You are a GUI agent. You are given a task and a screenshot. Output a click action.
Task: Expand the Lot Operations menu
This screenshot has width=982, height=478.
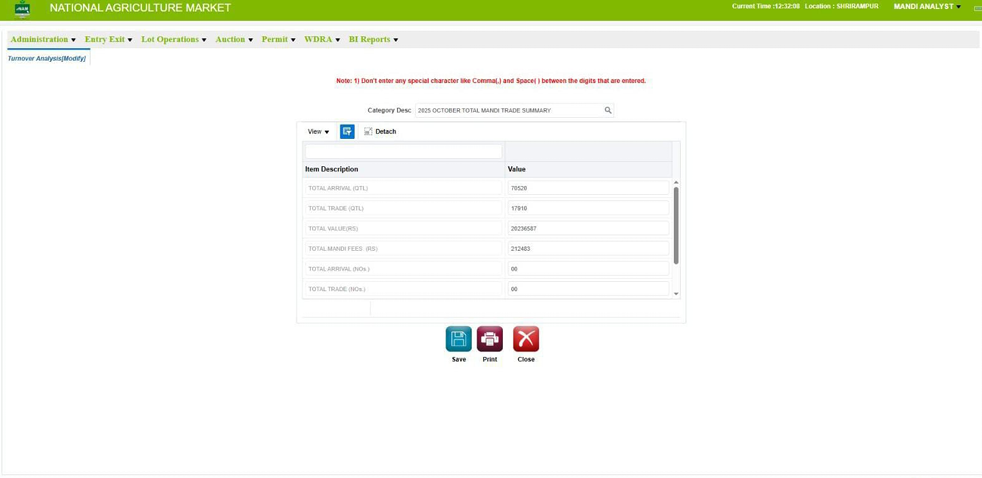pyautogui.click(x=173, y=40)
